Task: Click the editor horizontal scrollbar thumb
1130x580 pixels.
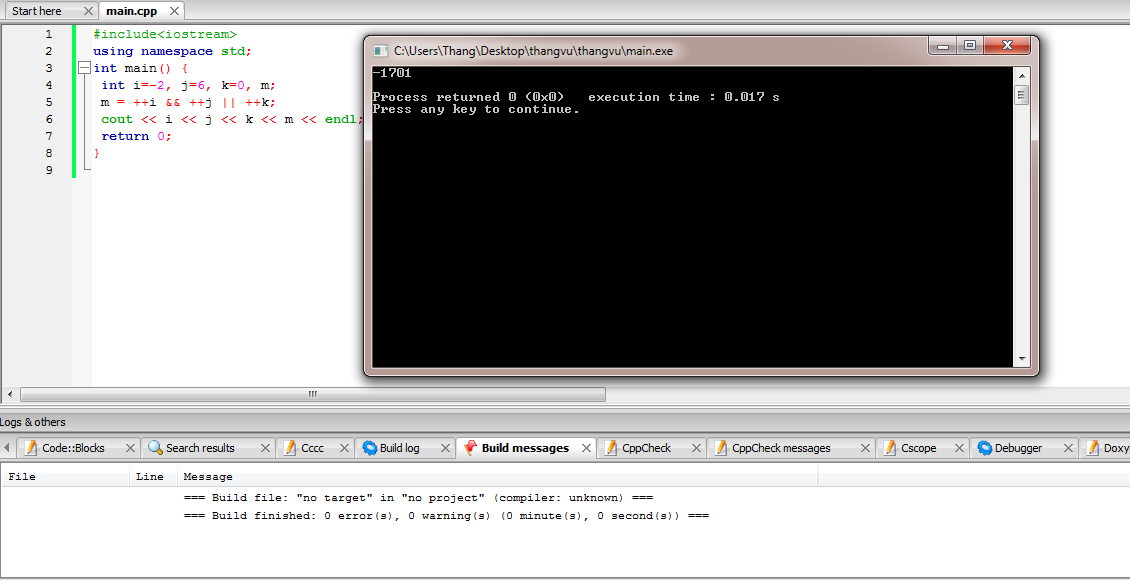Action: pos(312,394)
